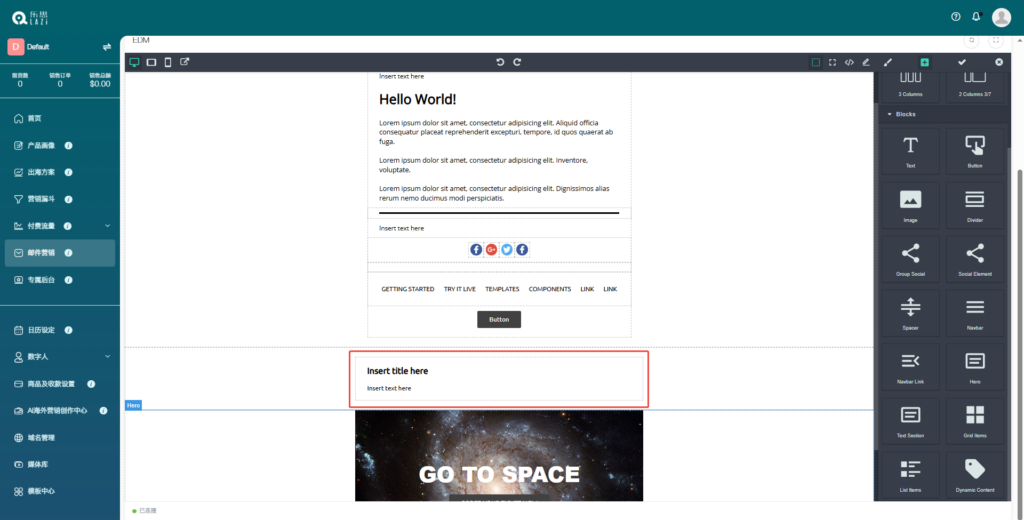Pick the Dynamic Content block
This screenshot has height=520, width=1024.
click(974, 473)
